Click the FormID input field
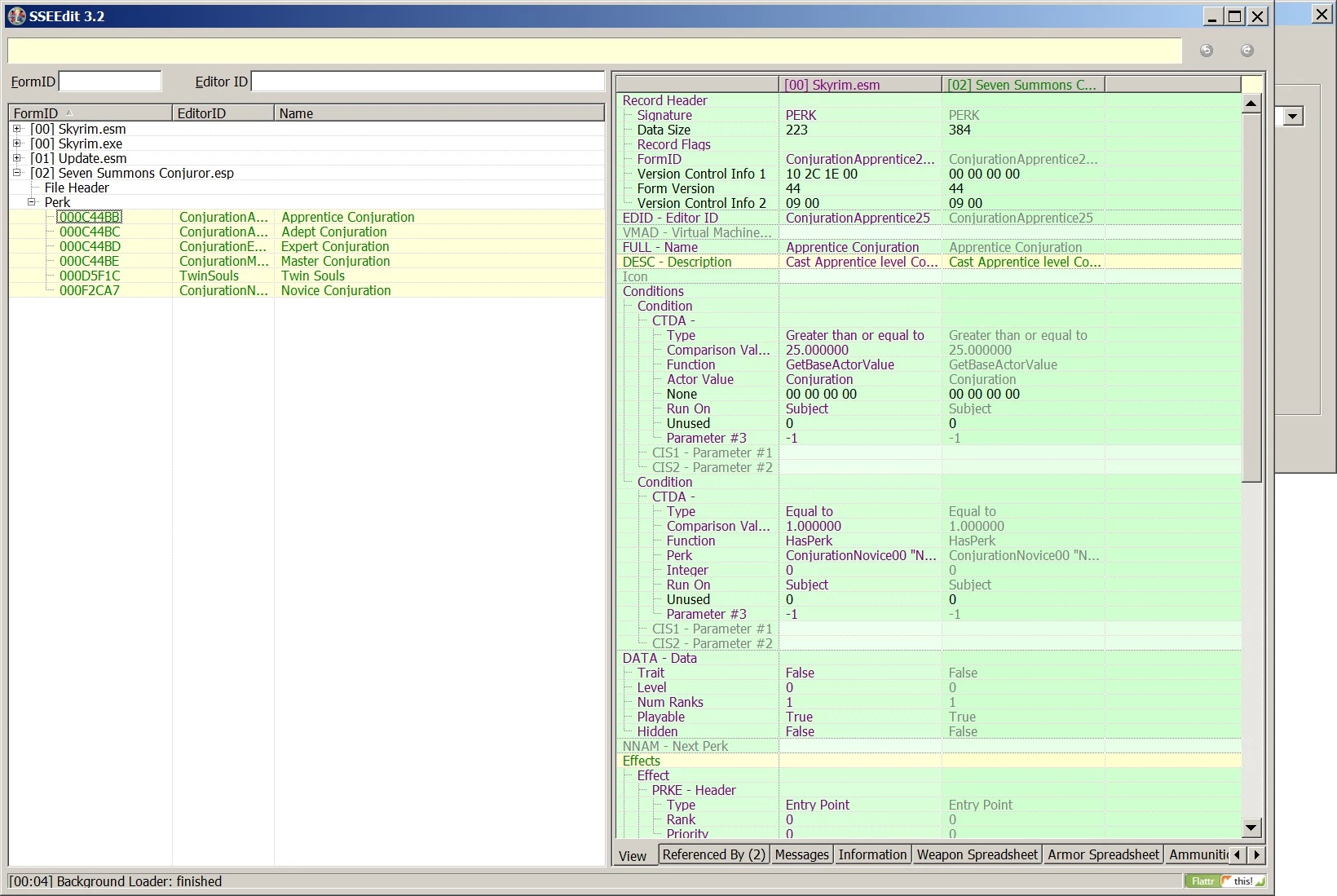 pos(110,82)
